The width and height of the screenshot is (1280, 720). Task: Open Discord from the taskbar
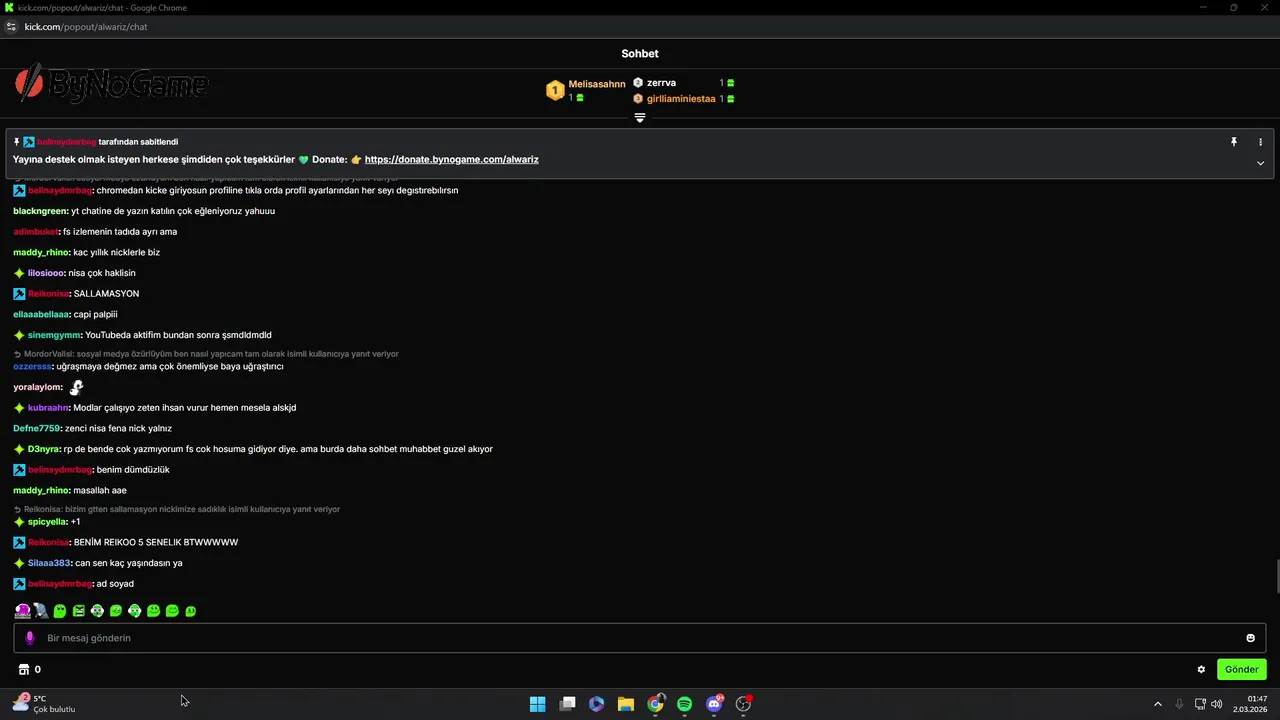pyautogui.click(x=714, y=704)
